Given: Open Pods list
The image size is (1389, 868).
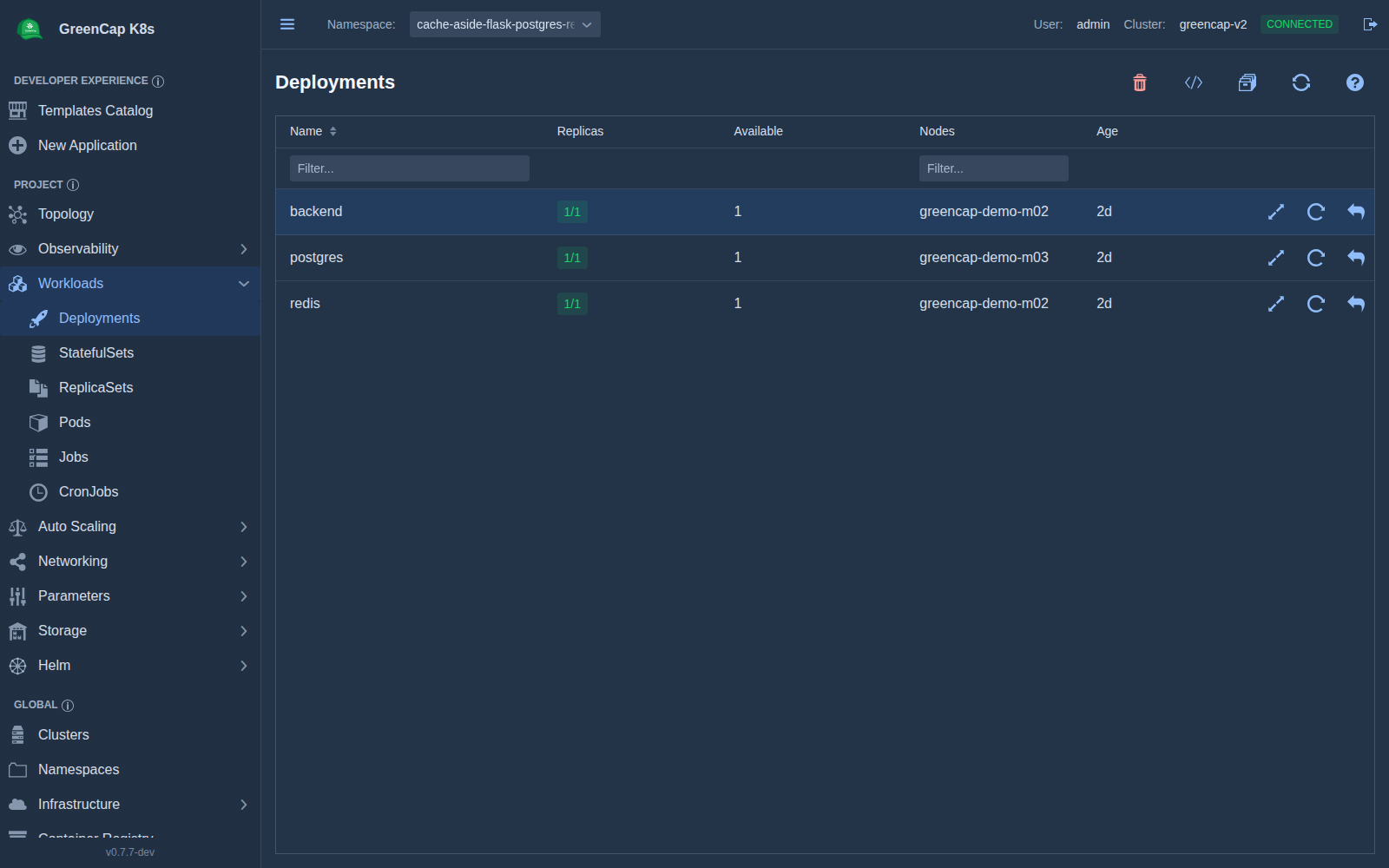Looking at the screenshot, I should click(x=130, y=422).
